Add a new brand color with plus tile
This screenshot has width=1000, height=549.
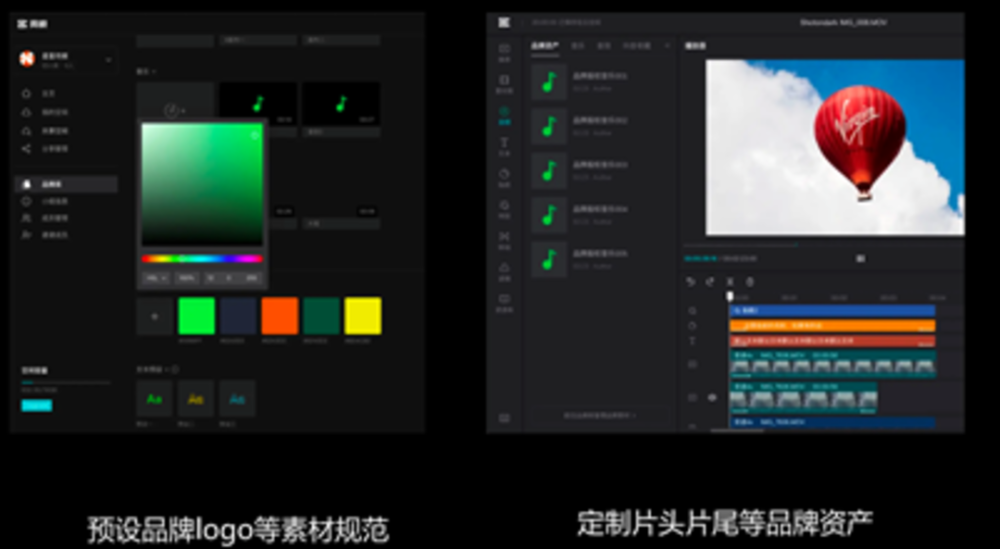click(x=154, y=316)
